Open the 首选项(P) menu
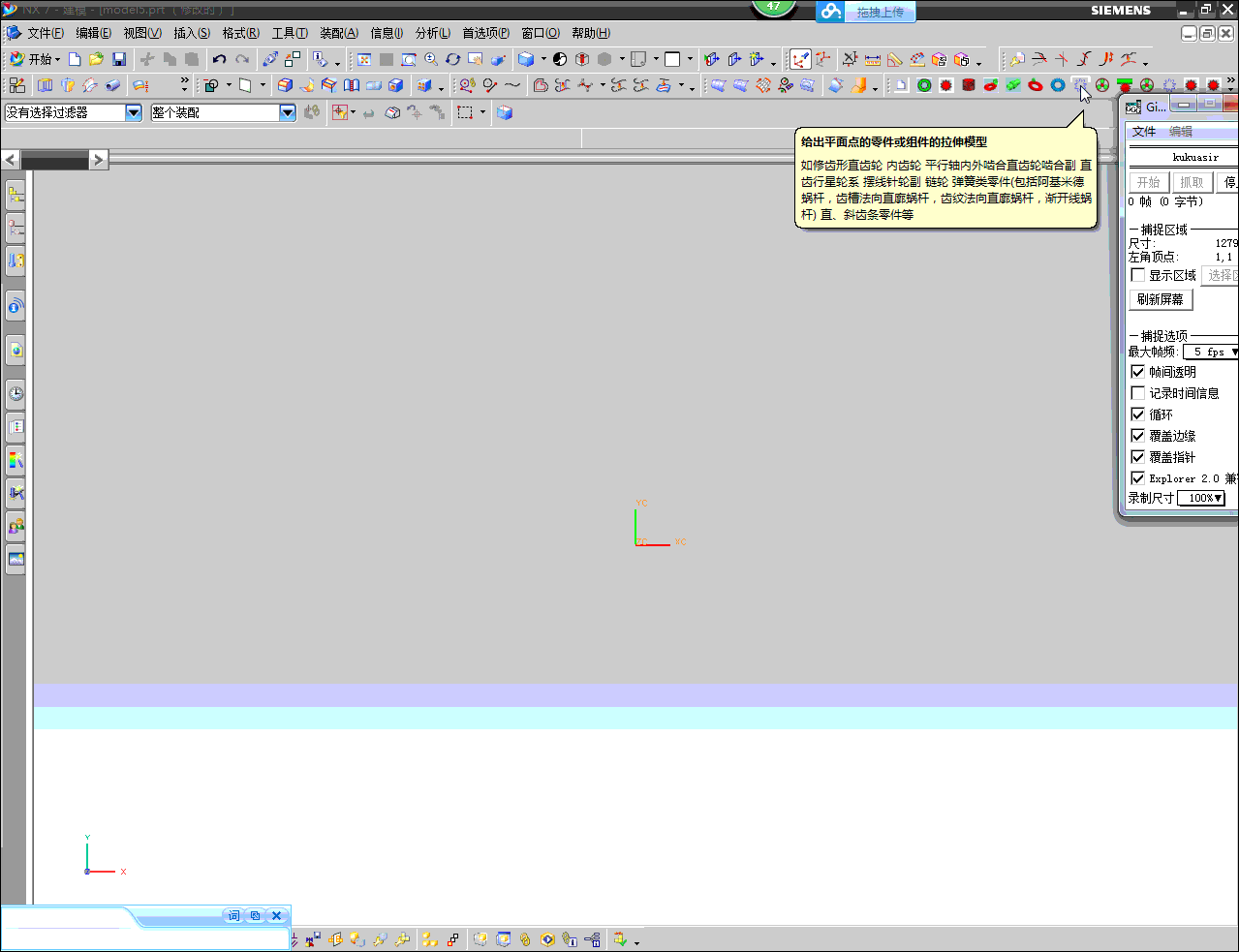The width and height of the screenshot is (1239, 952). [485, 33]
